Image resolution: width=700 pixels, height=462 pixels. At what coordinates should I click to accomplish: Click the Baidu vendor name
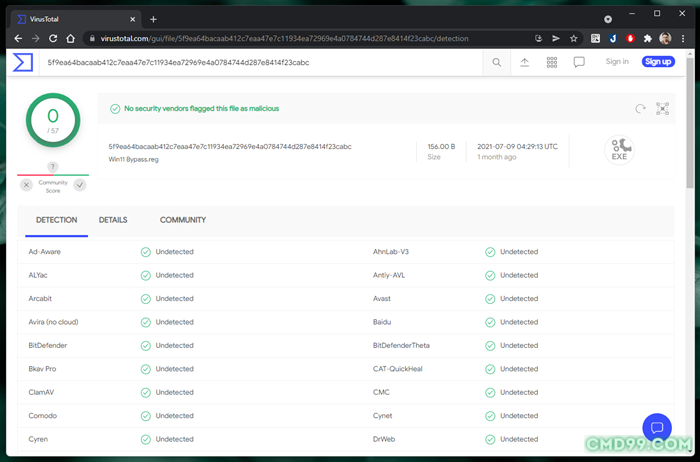pyautogui.click(x=382, y=322)
